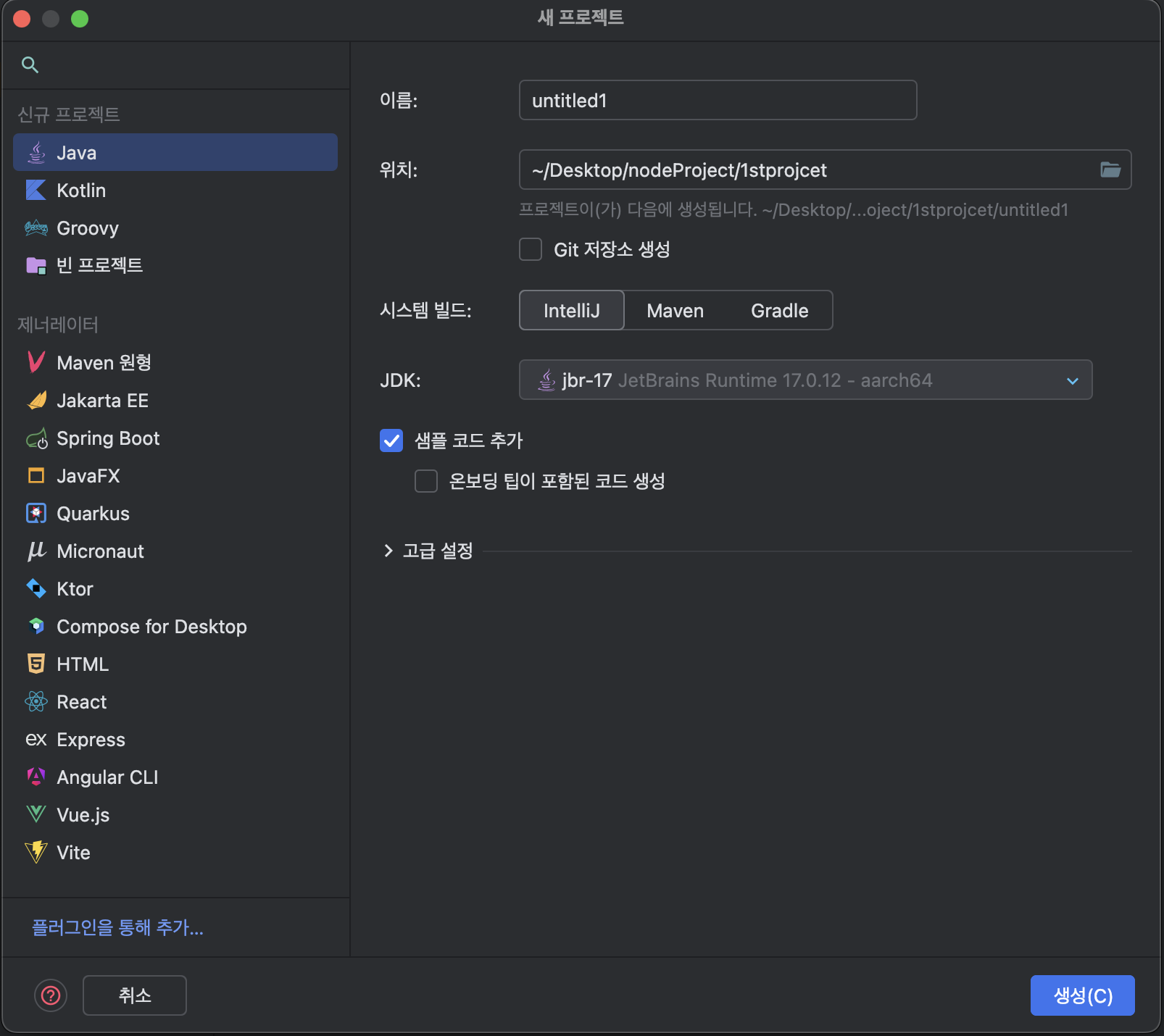The height and width of the screenshot is (1036, 1164).
Task: Choose the Jakarta EE sail icon
Action: 36,401
